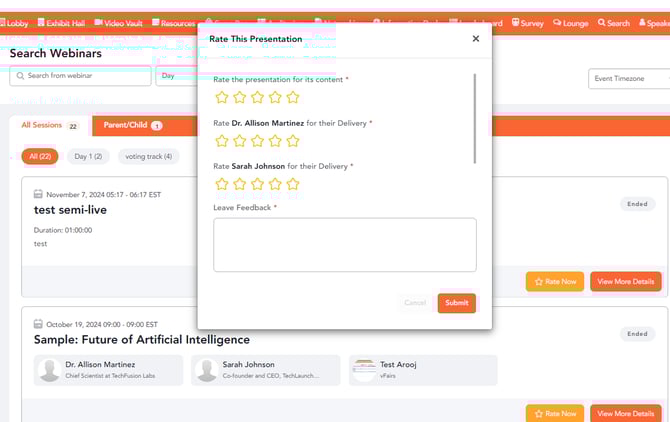
Task: Give the presentation content a first-star rating
Action: [x=222, y=97]
